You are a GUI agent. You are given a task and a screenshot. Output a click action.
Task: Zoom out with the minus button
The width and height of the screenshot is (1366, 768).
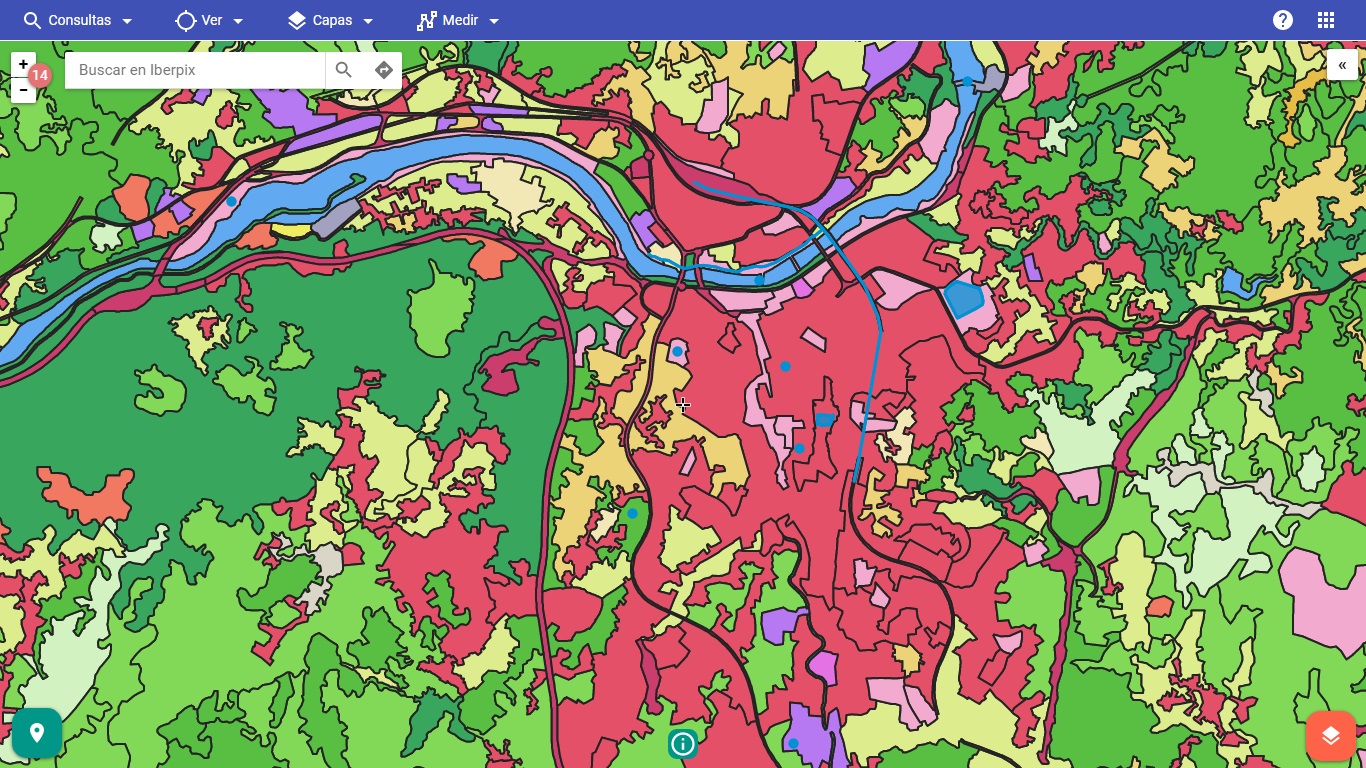pyautogui.click(x=23, y=90)
